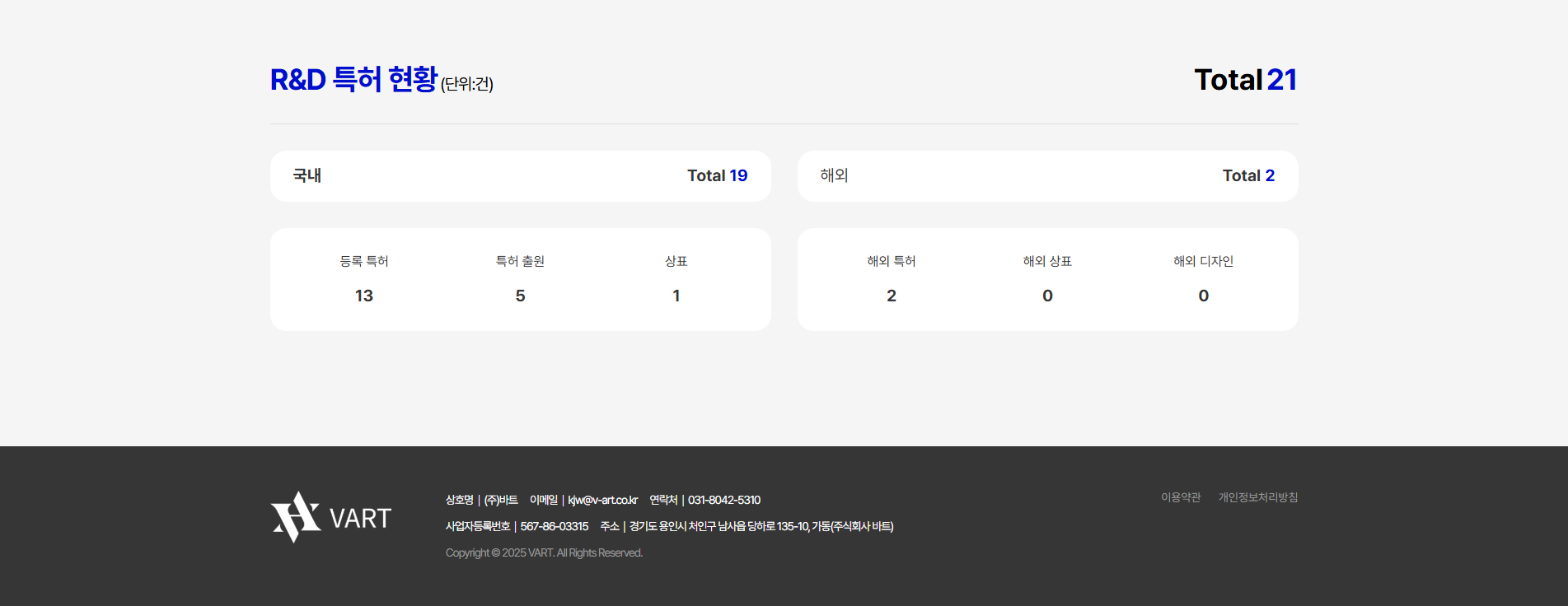
Task: Click the 상표 label in domestic card
Action: point(676,261)
